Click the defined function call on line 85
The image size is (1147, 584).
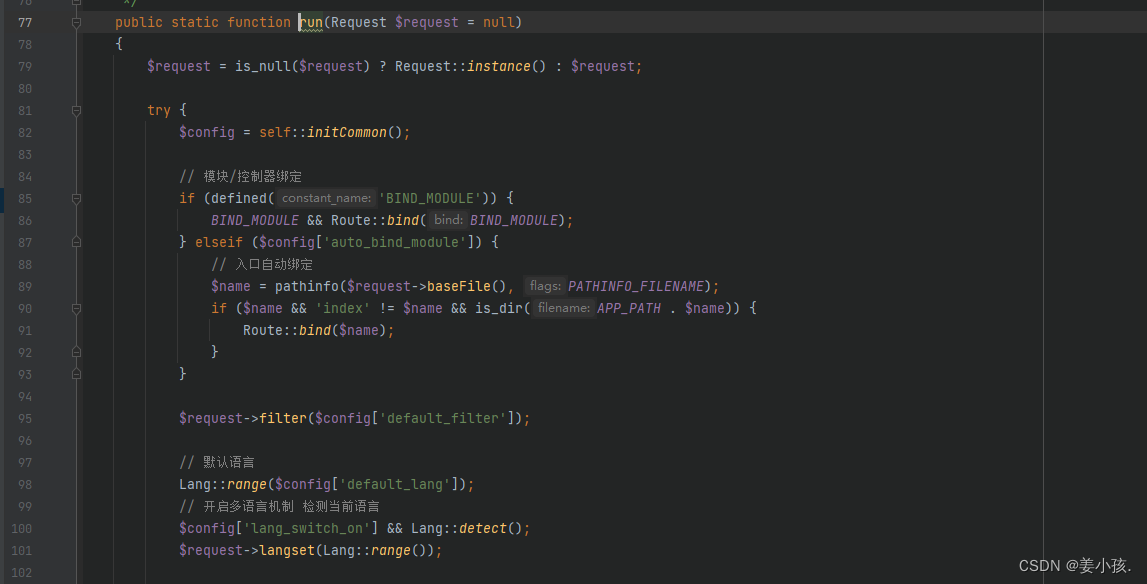coord(239,198)
